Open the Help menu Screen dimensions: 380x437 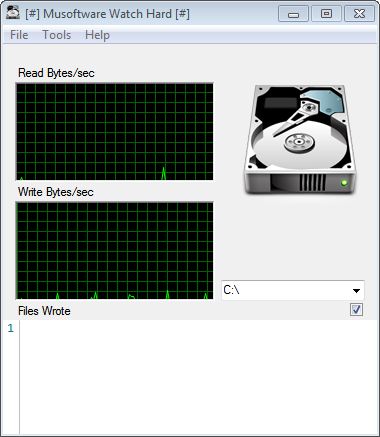click(x=97, y=35)
